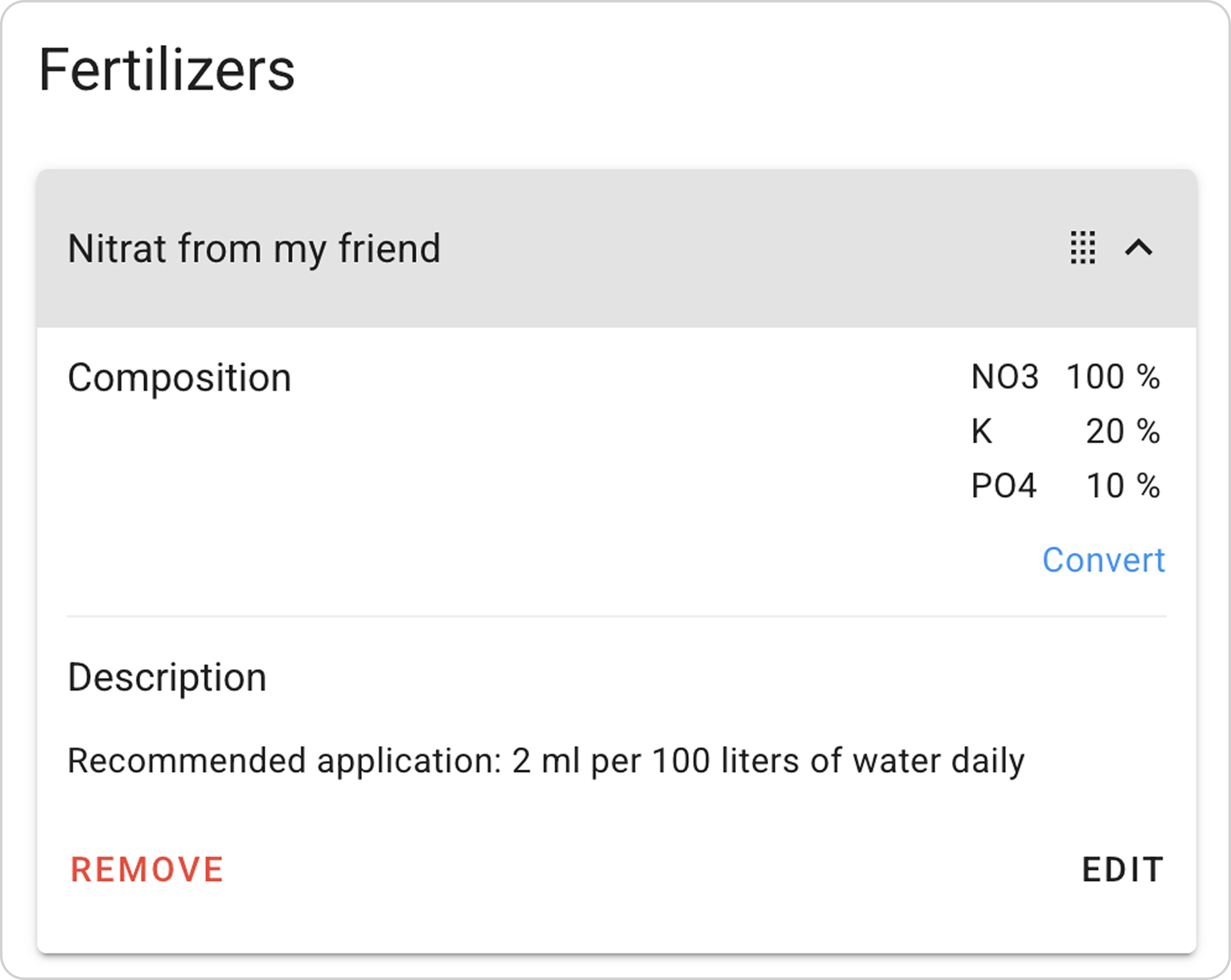Select the K nutrient label
Image resolution: width=1231 pixels, height=980 pixels.
click(x=982, y=431)
